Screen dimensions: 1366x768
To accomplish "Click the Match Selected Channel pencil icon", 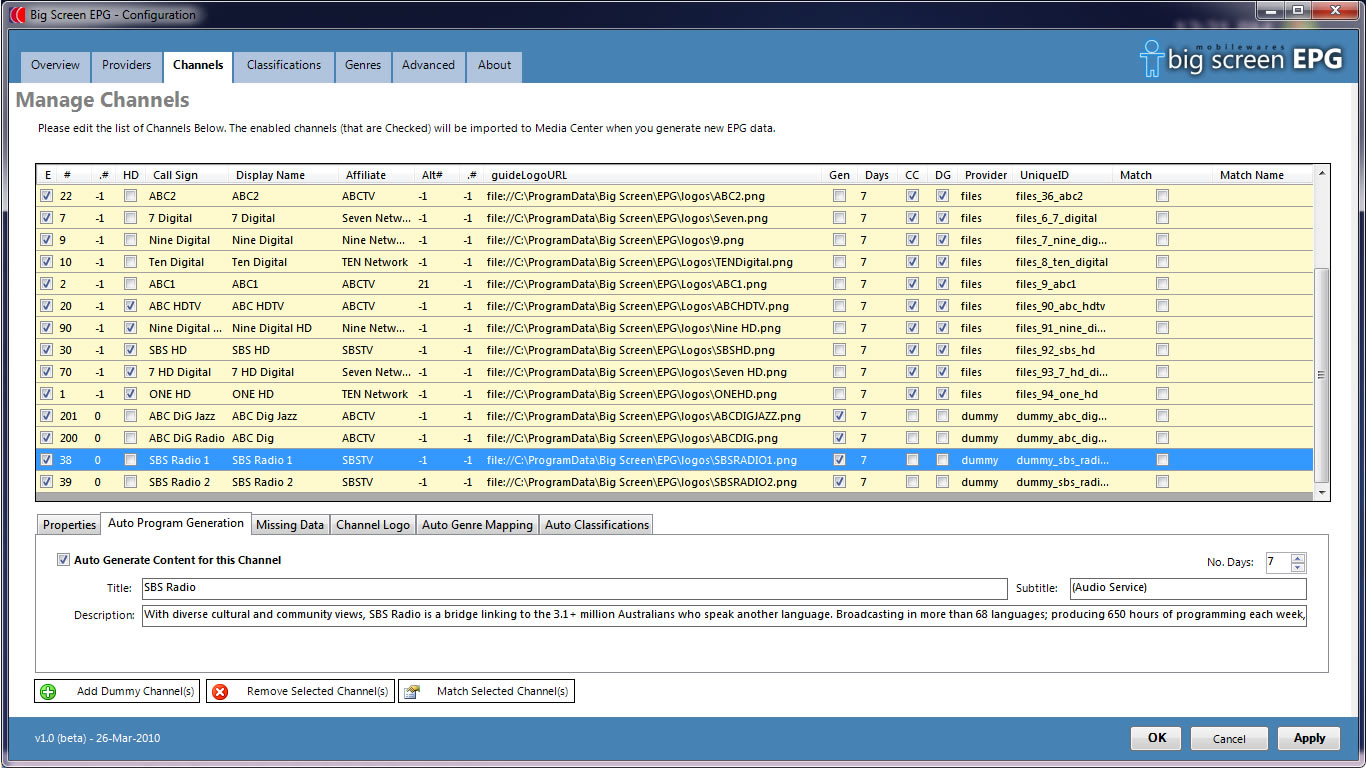I will [x=411, y=692].
